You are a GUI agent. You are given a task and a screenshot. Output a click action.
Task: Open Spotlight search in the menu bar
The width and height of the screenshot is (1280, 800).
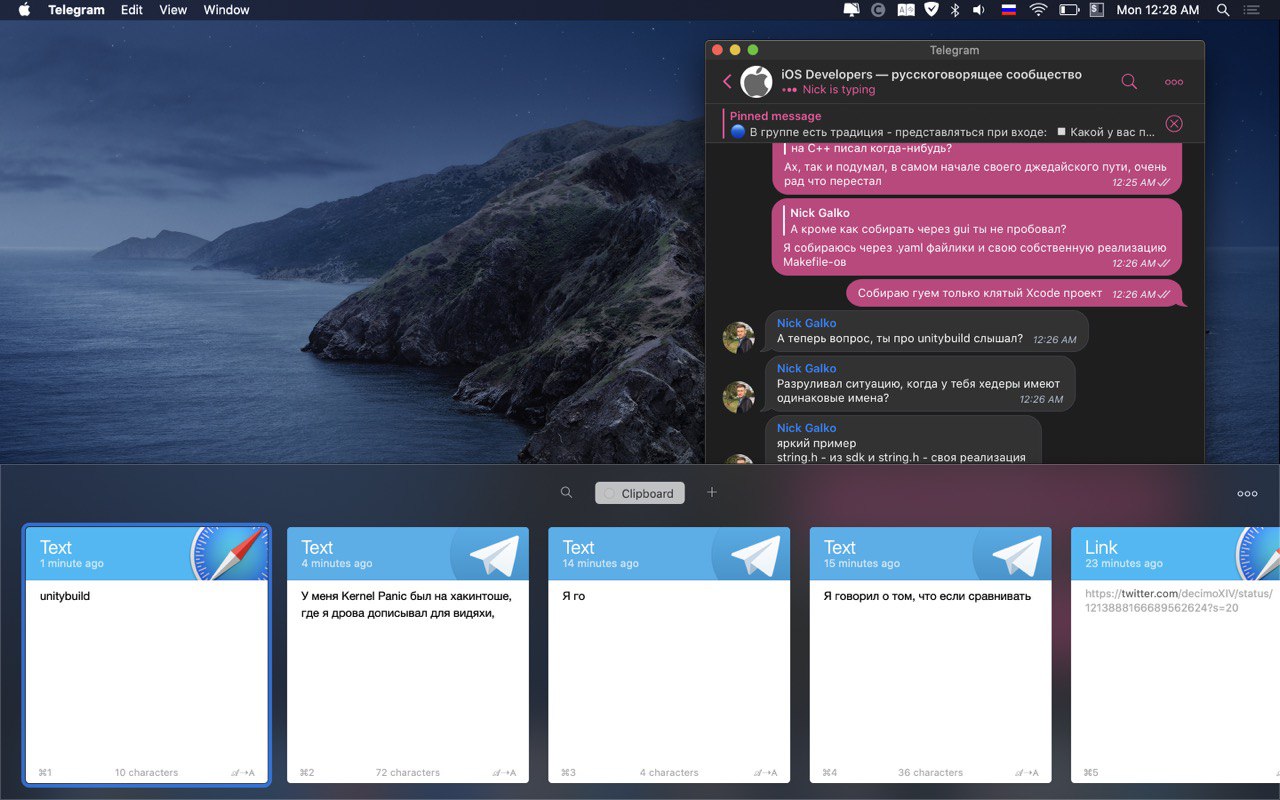1223,10
